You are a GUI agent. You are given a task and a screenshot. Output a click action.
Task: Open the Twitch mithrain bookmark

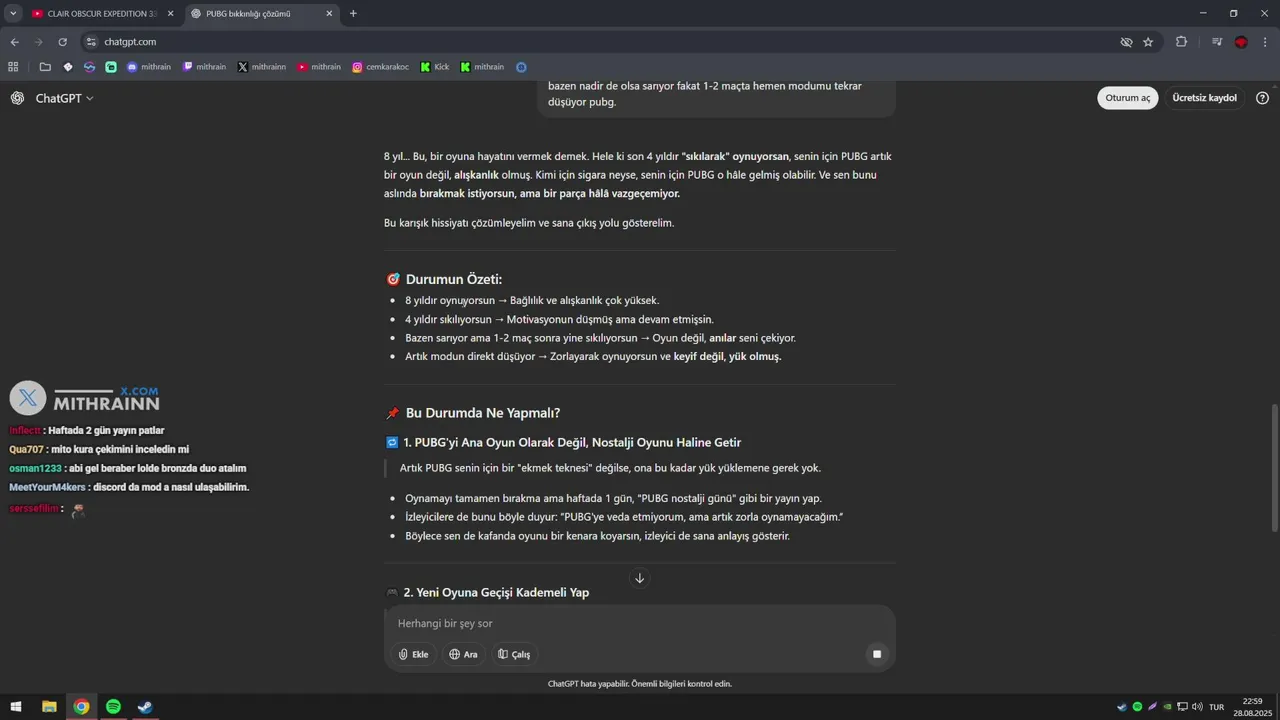tap(204, 67)
